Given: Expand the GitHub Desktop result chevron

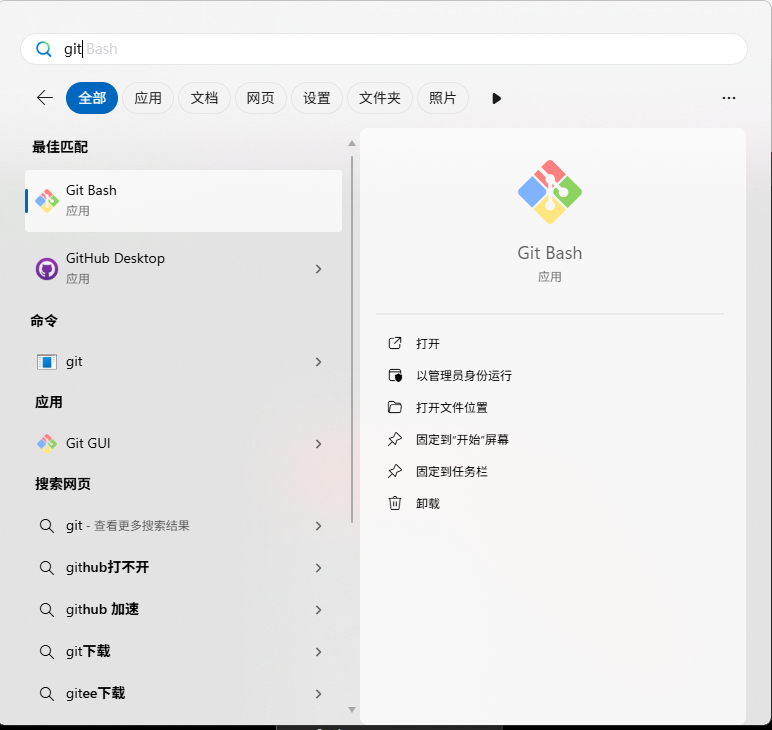Looking at the screenshot, I should [x=318, y=268].
